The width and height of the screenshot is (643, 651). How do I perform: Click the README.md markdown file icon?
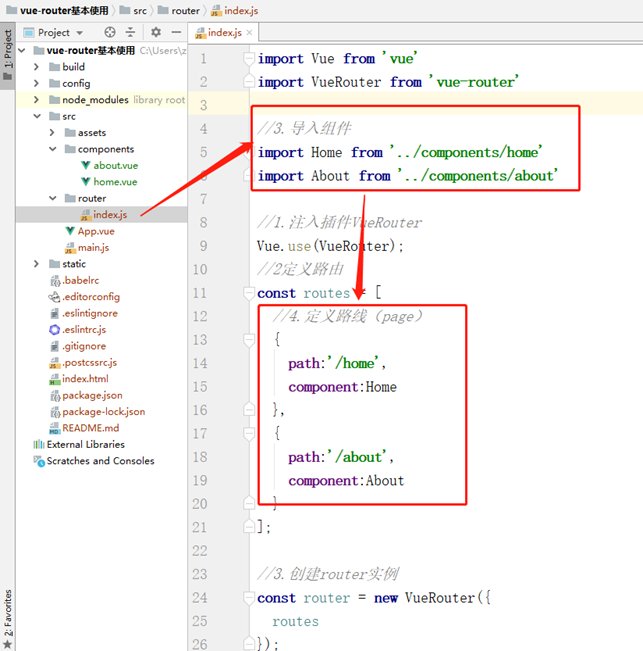click(54, 428)
